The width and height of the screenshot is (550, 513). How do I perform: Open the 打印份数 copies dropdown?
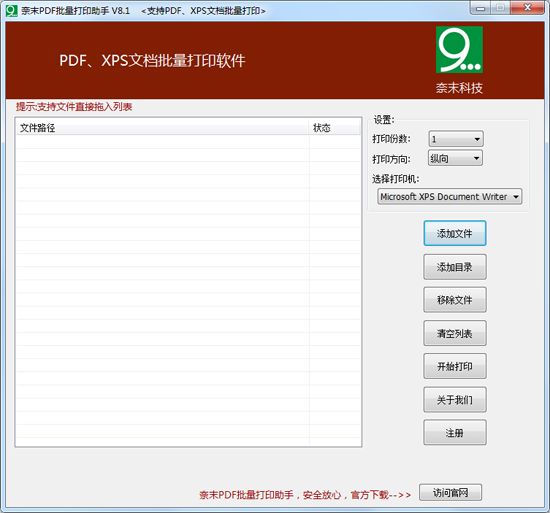[456, 139]
